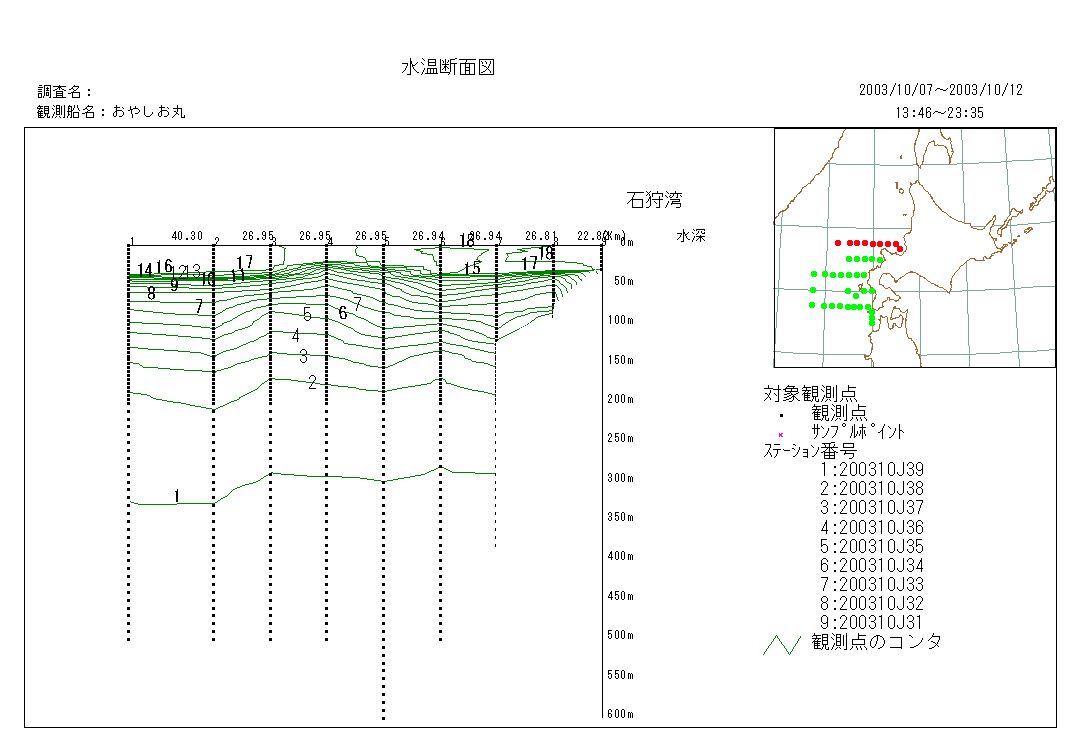Click the green contour line legend symbol
This screenshot has width=1084, height=755.
coord(781,643)
